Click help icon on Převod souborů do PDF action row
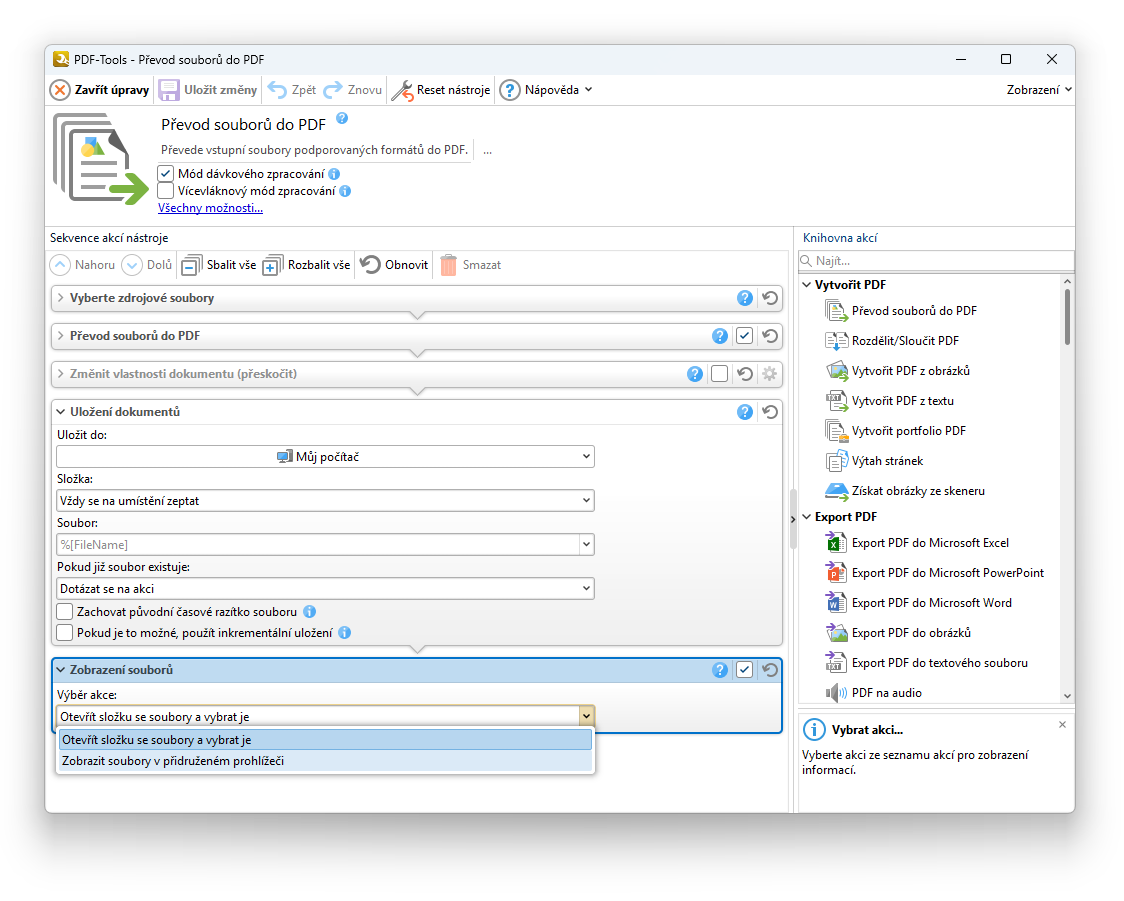Image resolution: width=1124 pixels, height=901 pixels. tap(720, 336)
